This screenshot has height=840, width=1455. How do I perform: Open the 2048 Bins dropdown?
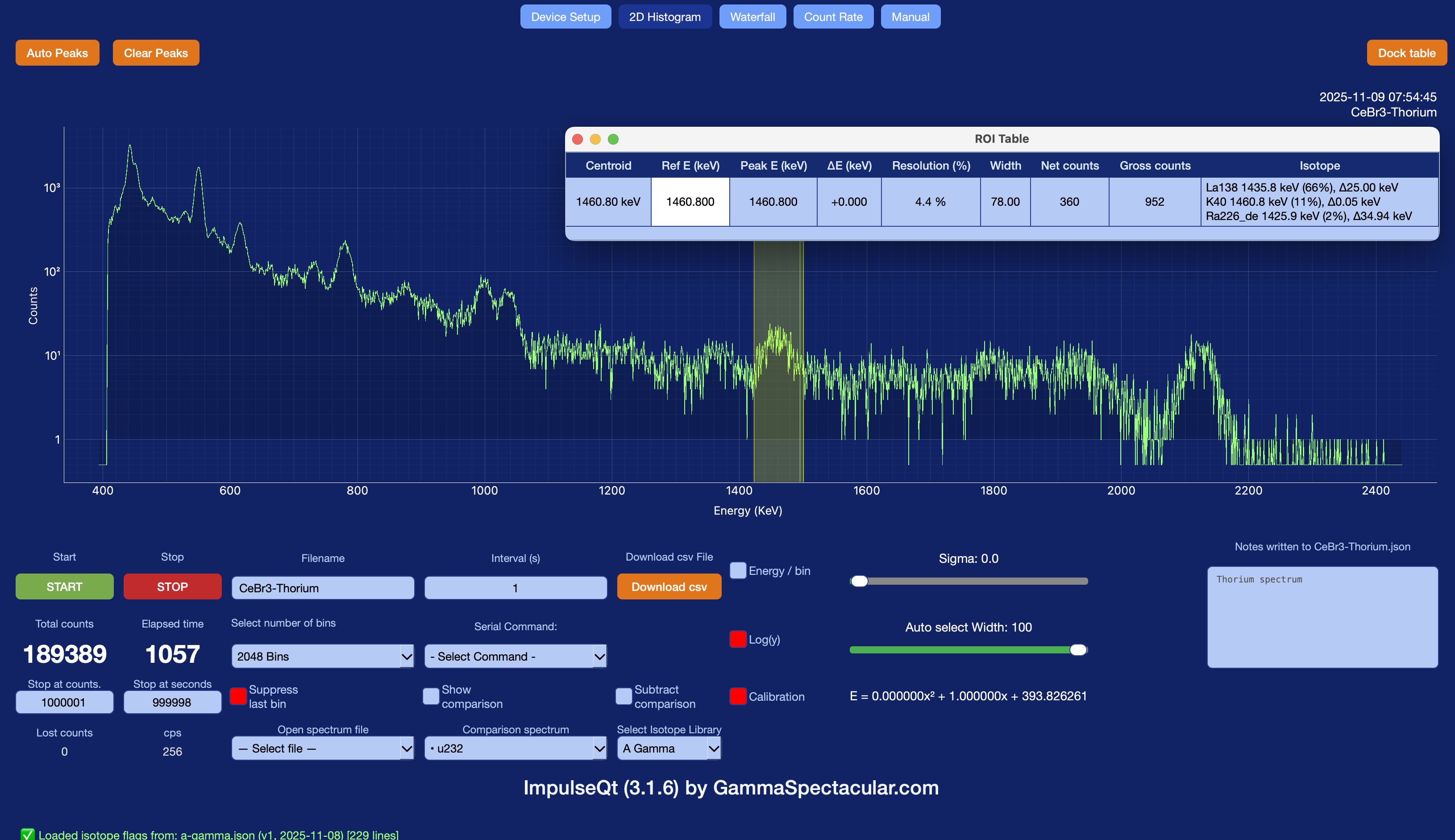pos(323,657)
